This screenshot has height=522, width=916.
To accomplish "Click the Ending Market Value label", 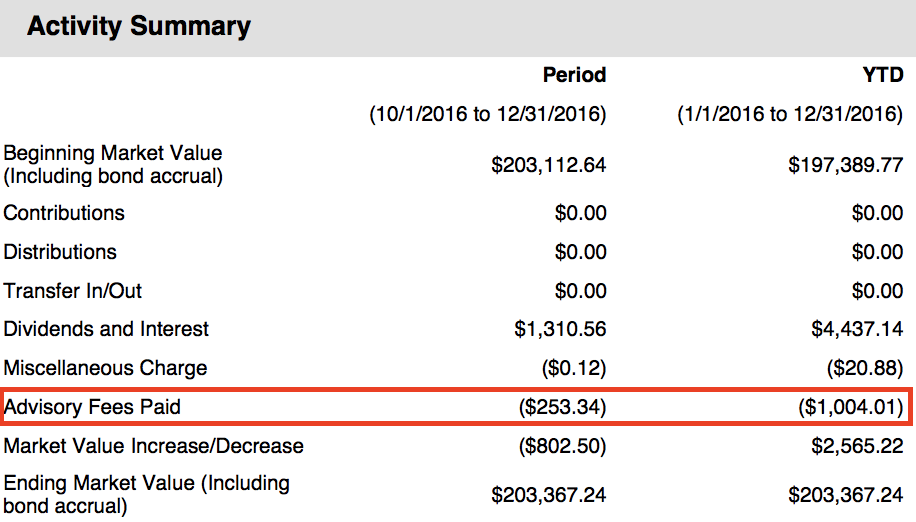I will tap(146, 494).
